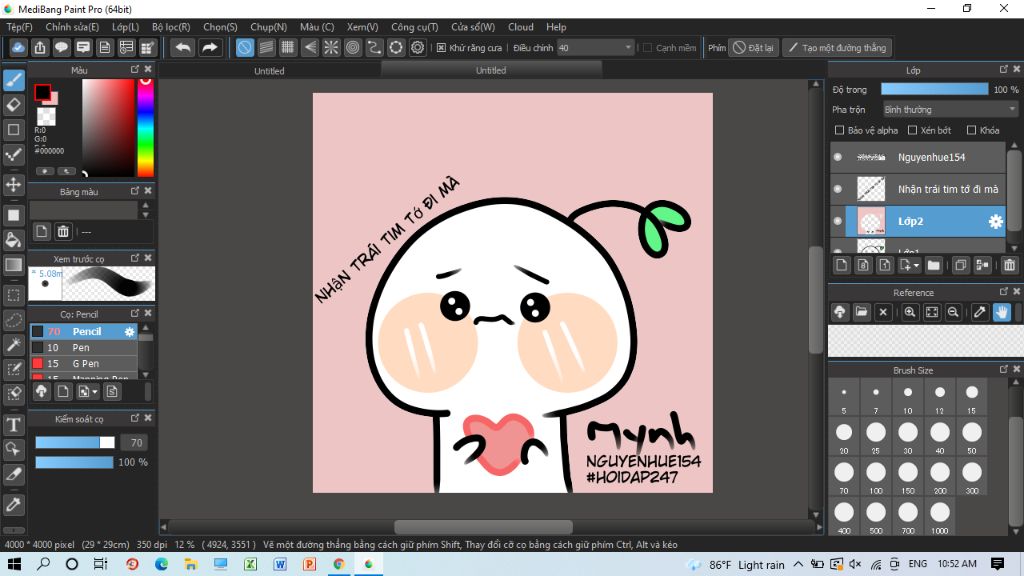Enable the Bảo vệ alpha checkbox

pos(840,131)
